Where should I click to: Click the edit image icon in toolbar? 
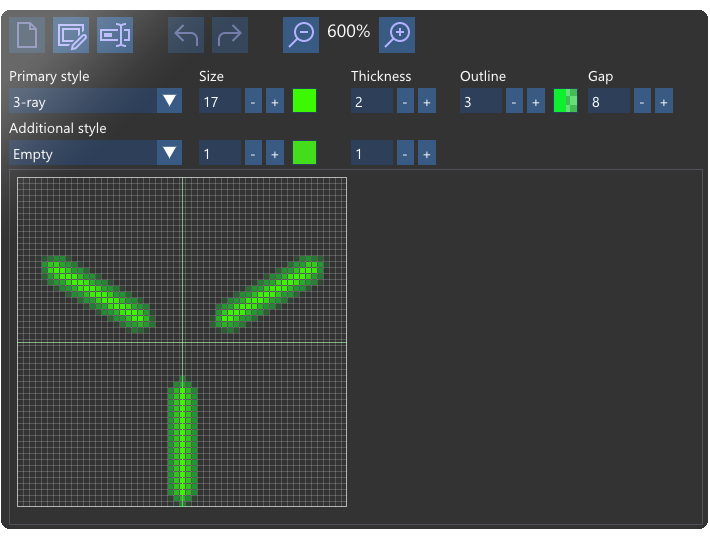coord(71,35)
